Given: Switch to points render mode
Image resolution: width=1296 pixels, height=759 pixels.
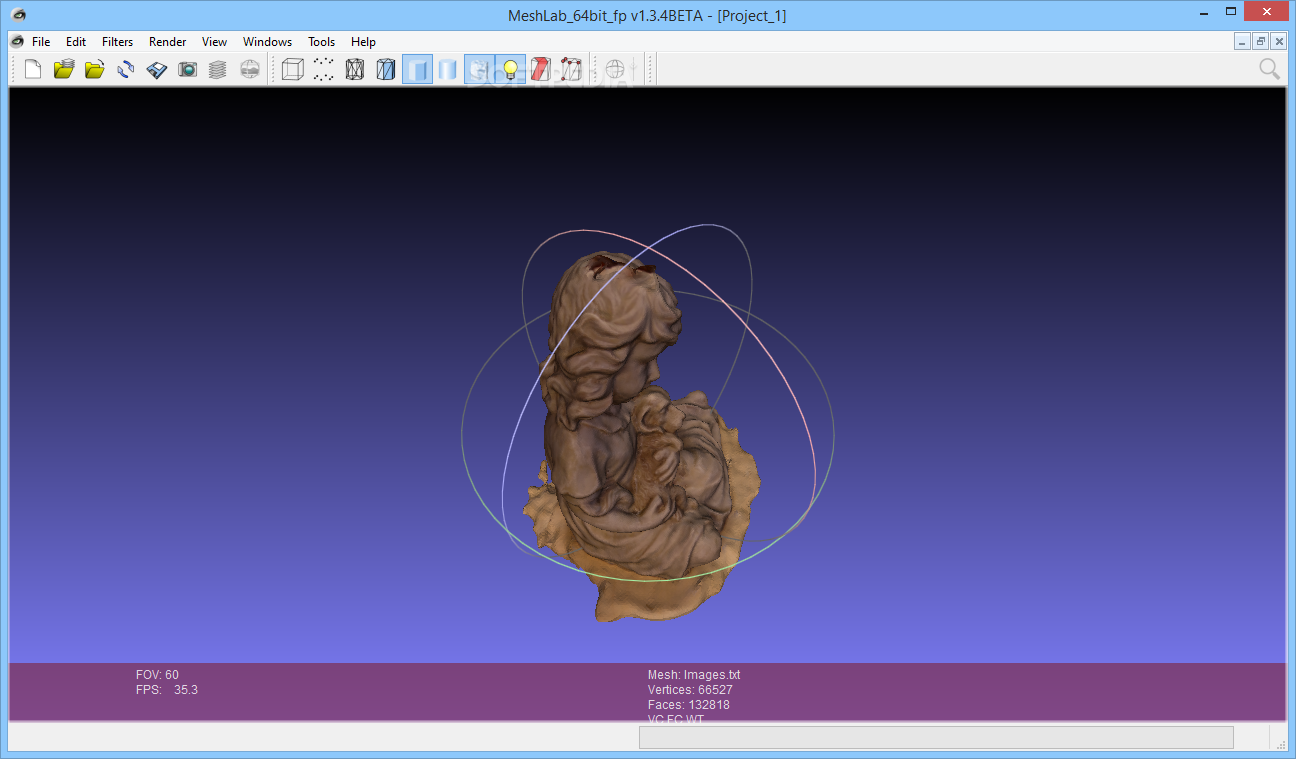Looking at the screenshot, I should click(x=323, y=69).
